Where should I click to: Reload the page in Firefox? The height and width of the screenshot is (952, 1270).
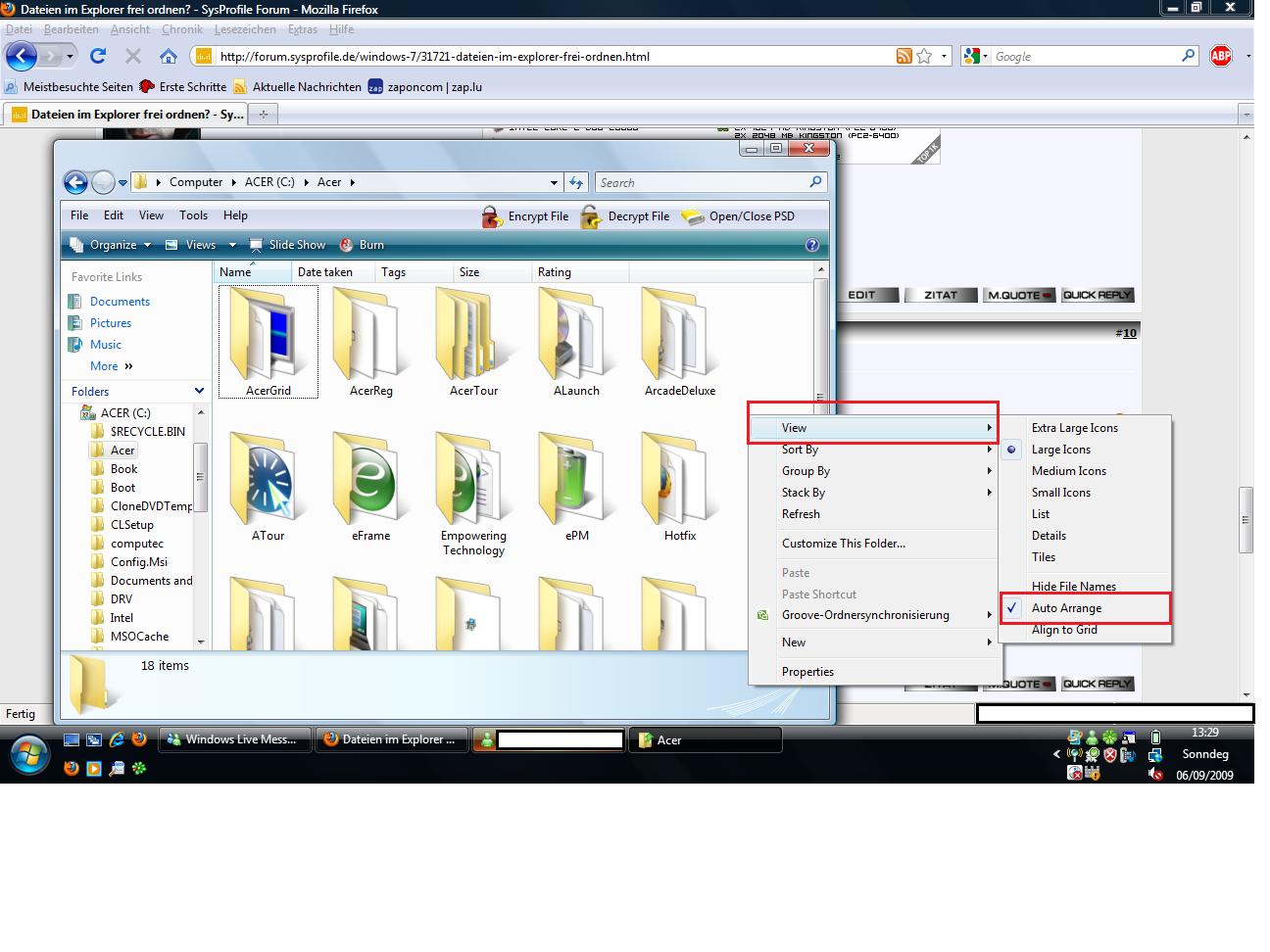(97, 56)
